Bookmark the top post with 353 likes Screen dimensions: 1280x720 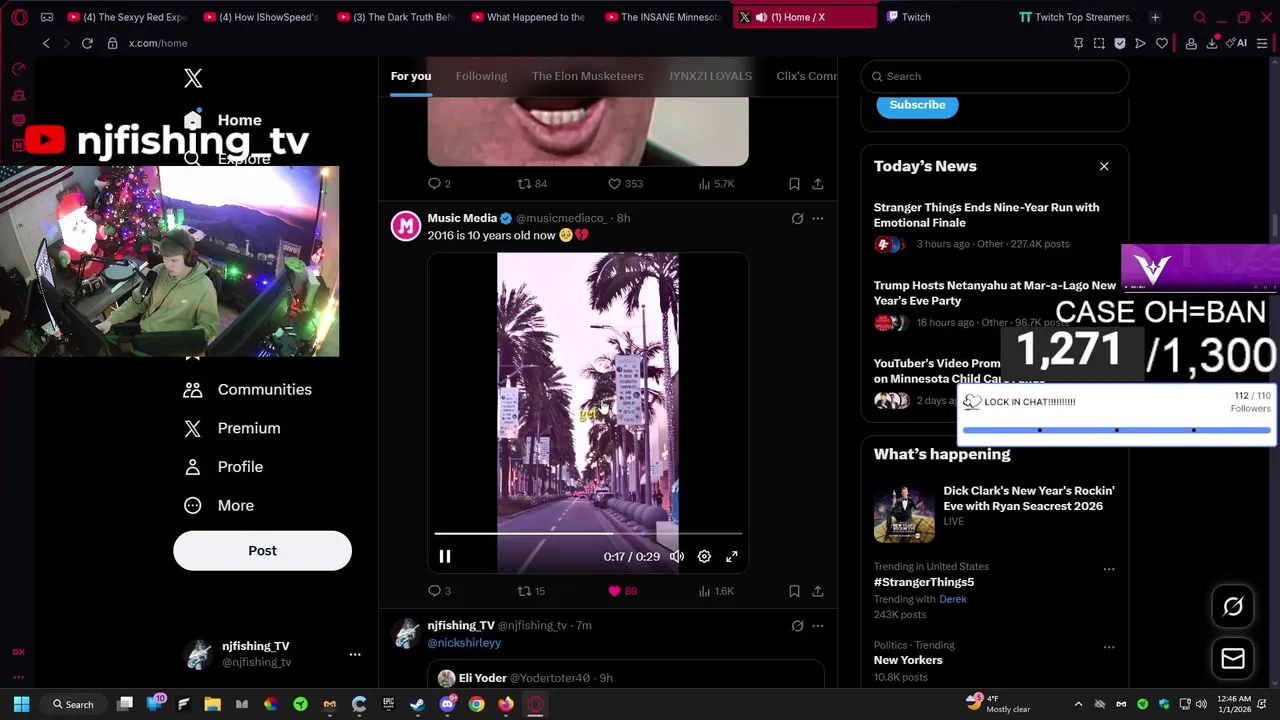[794, 184]
